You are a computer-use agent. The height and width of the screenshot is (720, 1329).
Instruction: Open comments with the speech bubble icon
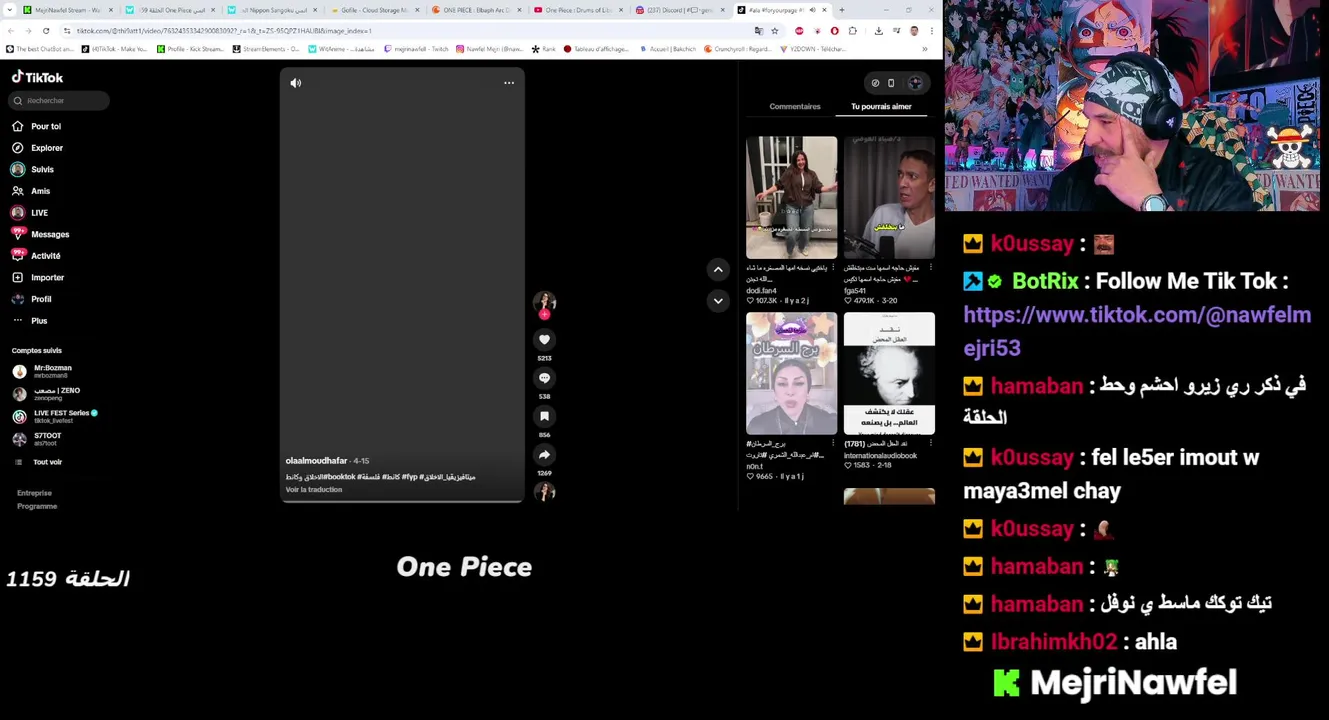pyautogui.click(x=544, y=378)
